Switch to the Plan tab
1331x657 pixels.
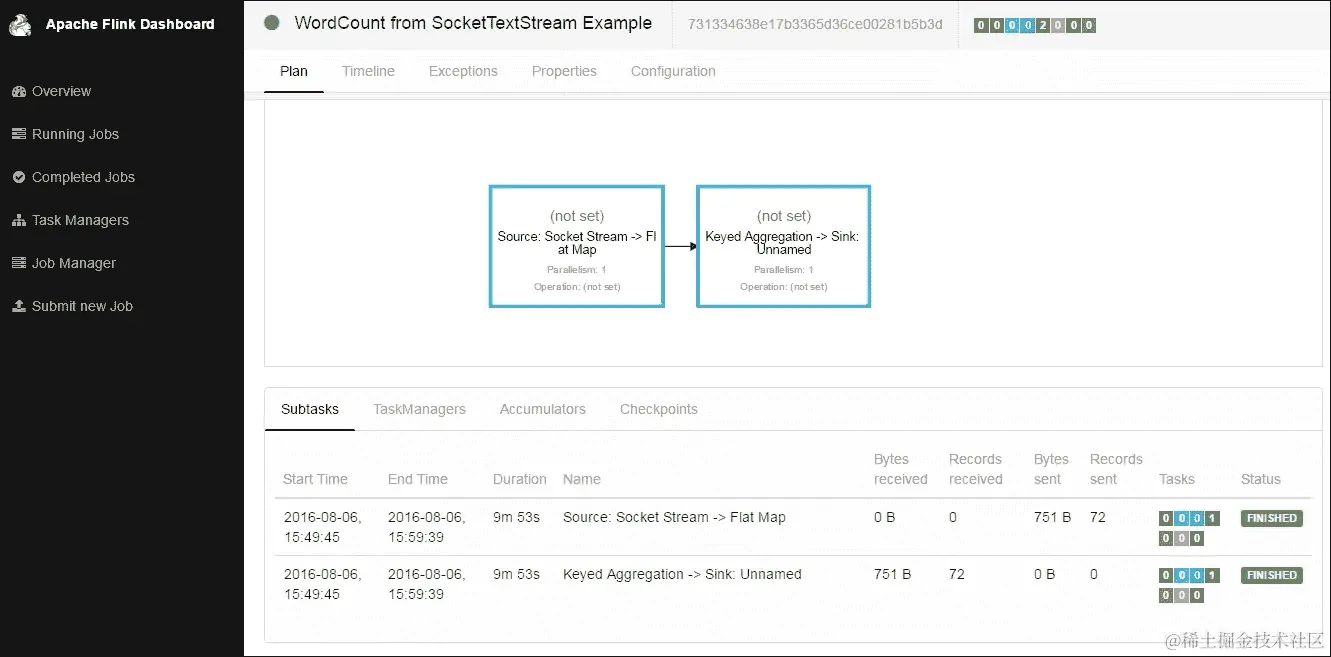click(294, 71)
